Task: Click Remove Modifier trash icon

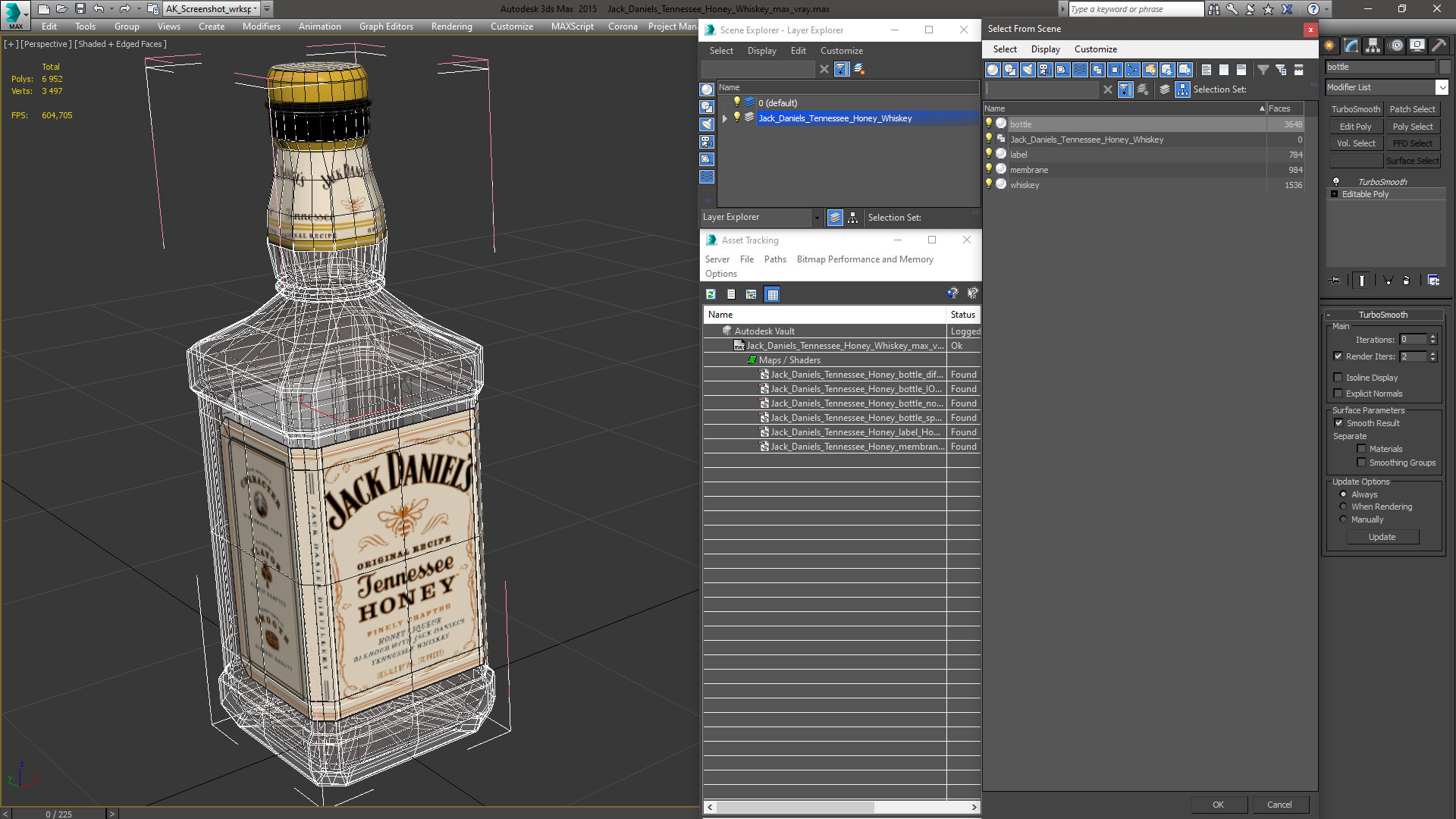Action: (1407, 281)
